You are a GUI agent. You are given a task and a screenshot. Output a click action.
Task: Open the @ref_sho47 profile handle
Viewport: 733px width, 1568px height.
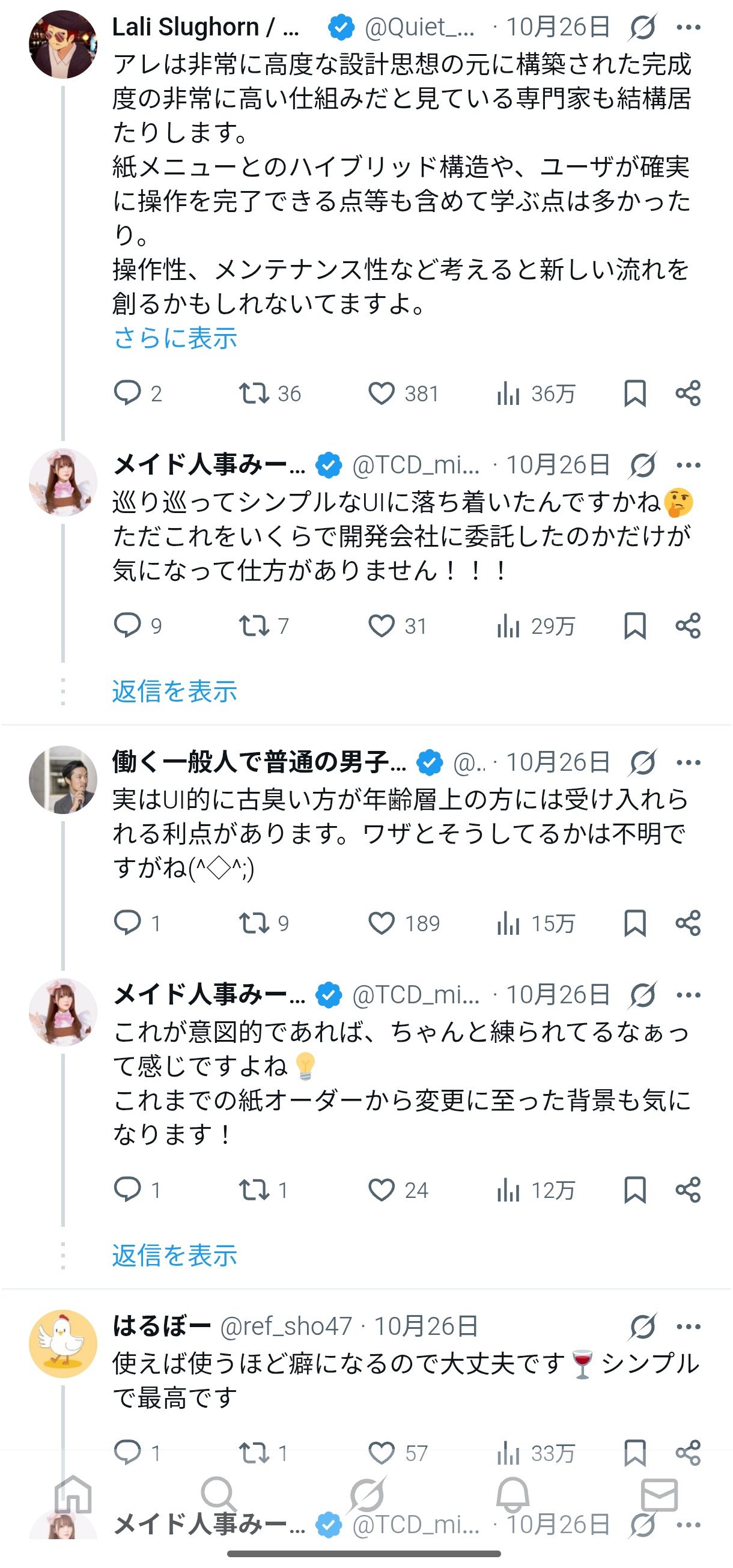pyautogui.click(x=286, y=1326)
